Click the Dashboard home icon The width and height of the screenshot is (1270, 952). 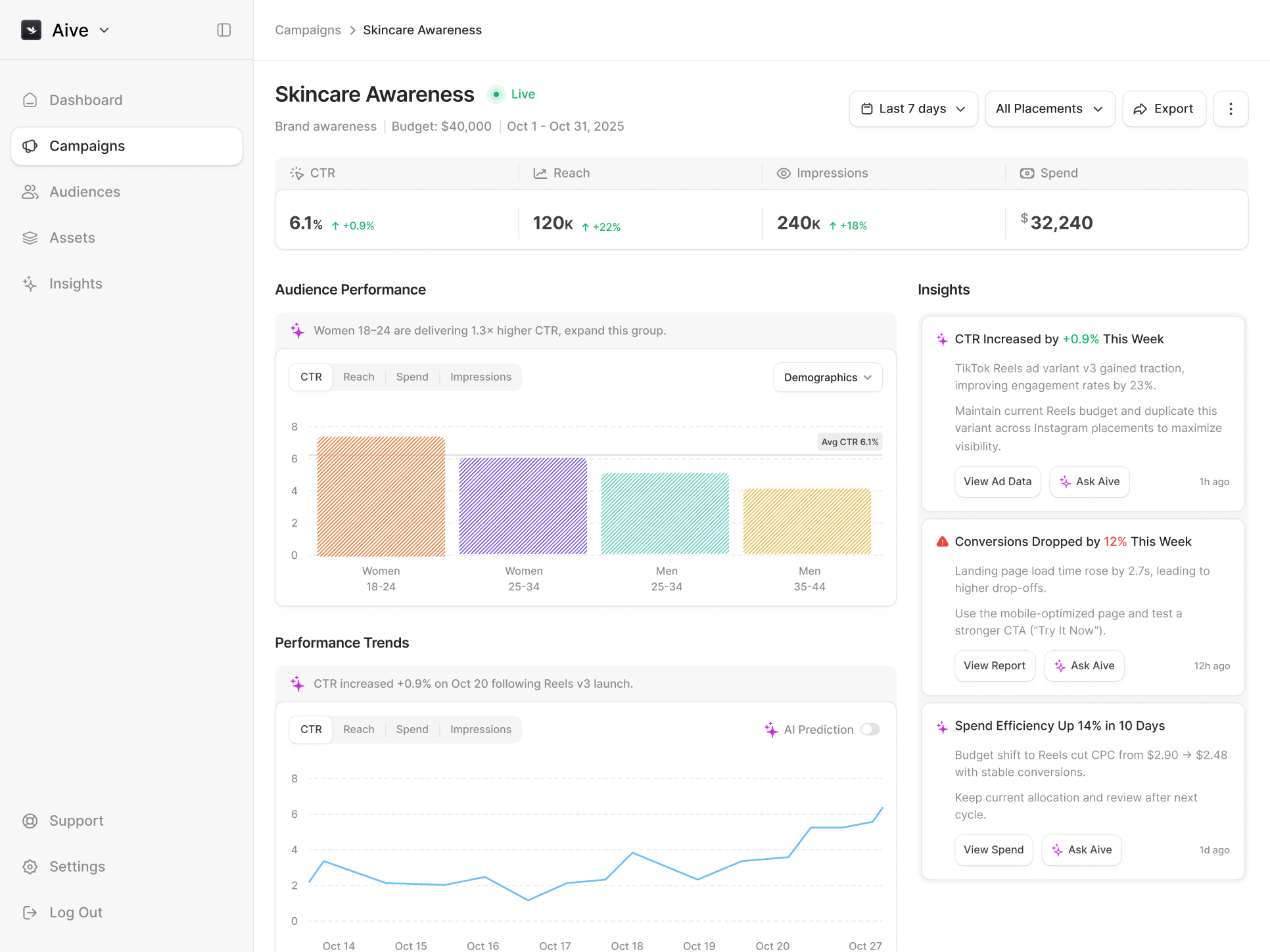pos(30,100)
